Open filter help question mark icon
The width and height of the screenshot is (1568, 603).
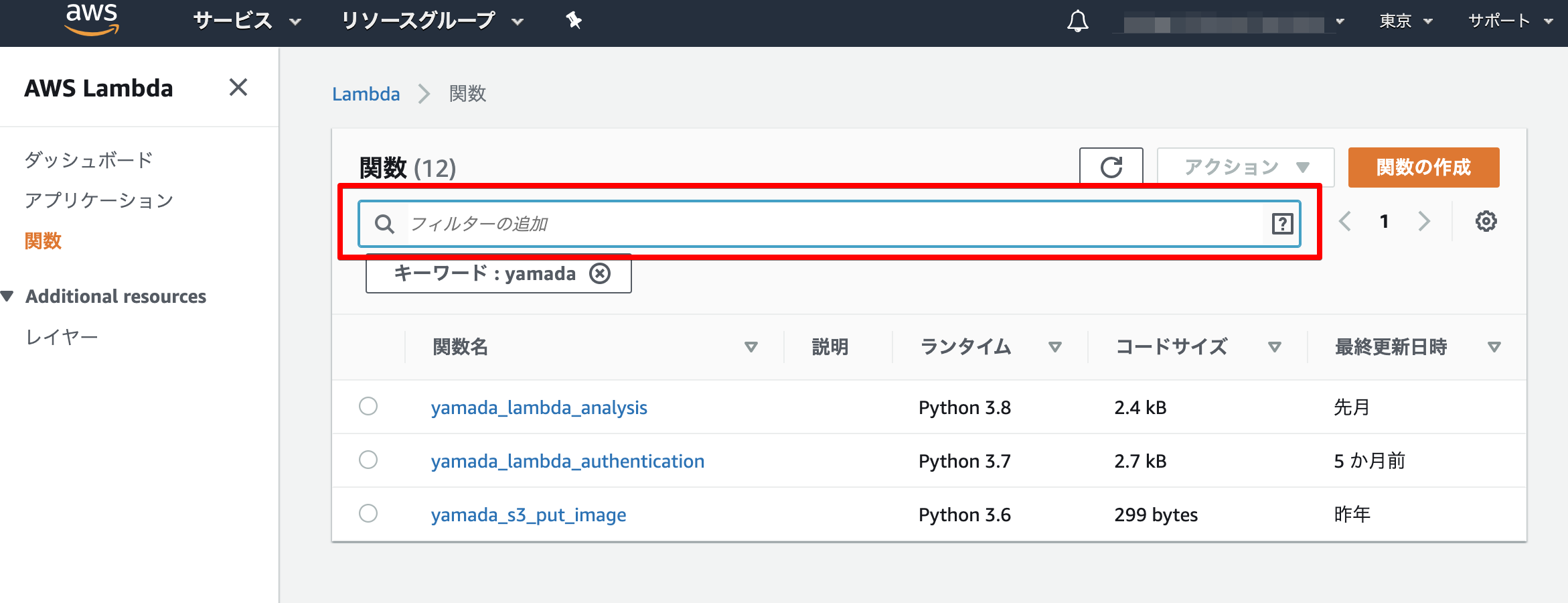[1282, 224]
